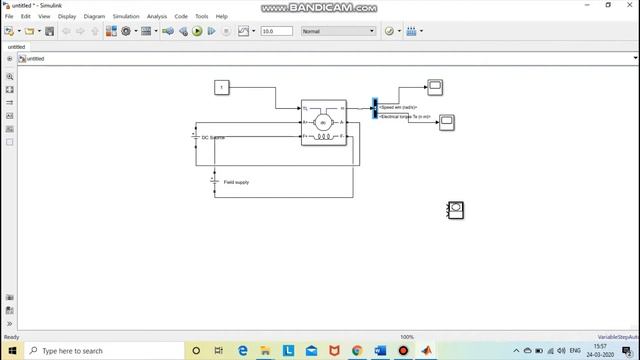Select the untitled model tab

(16, 47)
